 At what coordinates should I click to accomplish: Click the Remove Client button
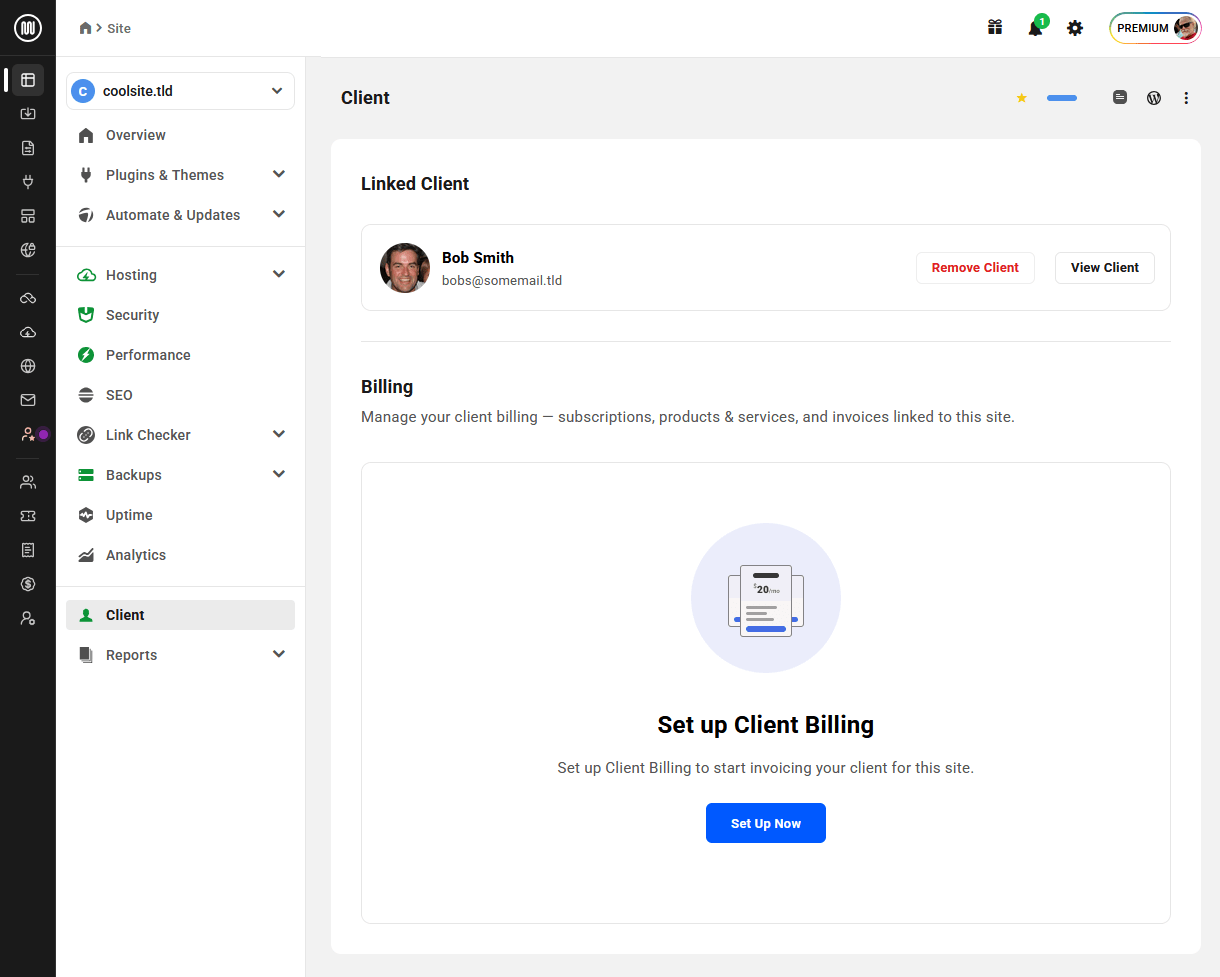coord(975,268)
